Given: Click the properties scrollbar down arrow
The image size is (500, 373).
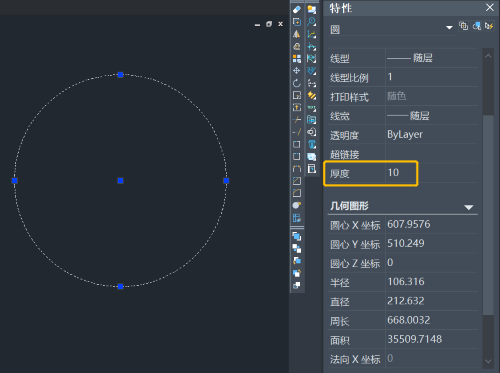Looking at the screenshot, I should 488,361.
